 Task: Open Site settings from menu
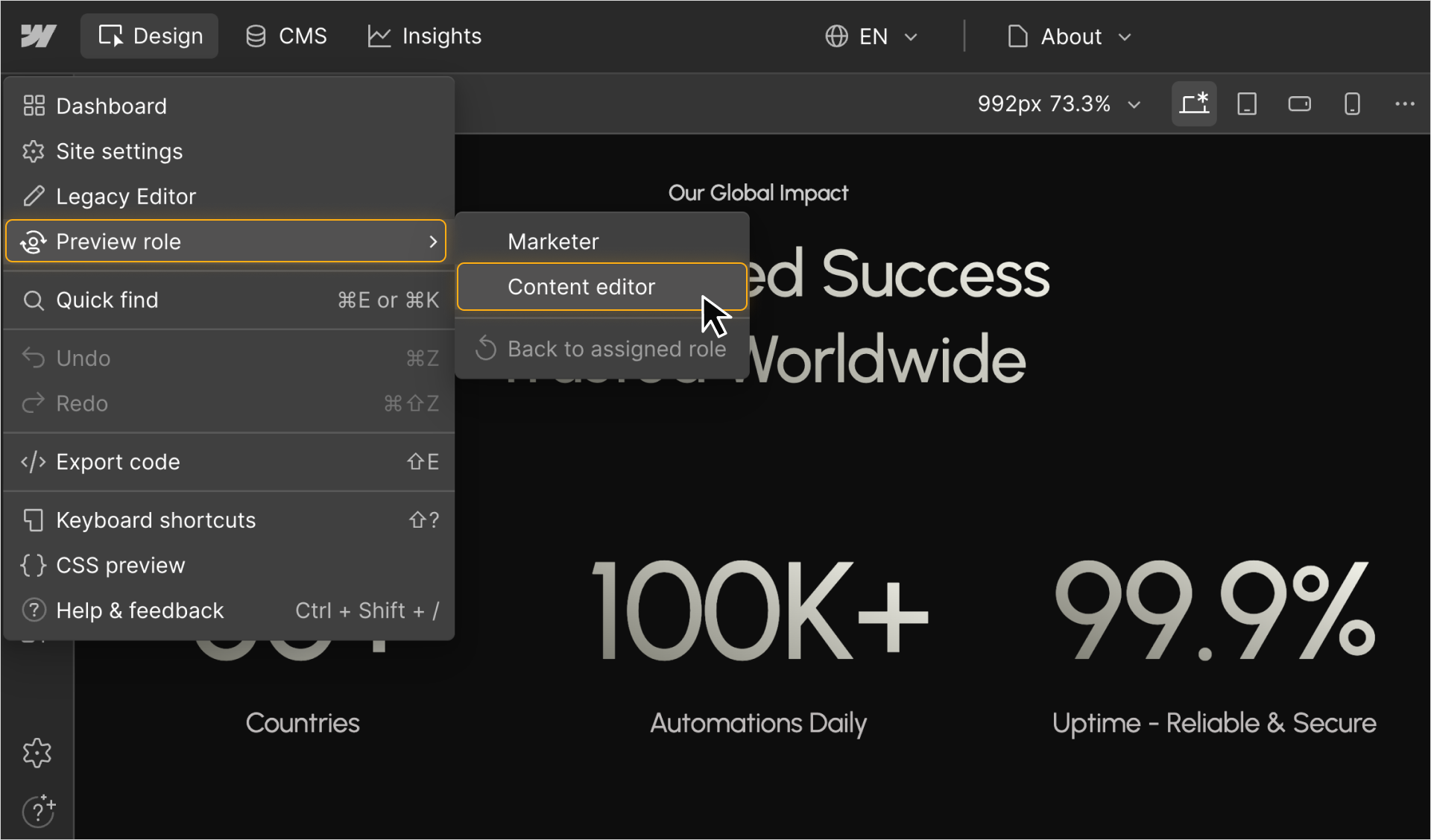point(119,151)
